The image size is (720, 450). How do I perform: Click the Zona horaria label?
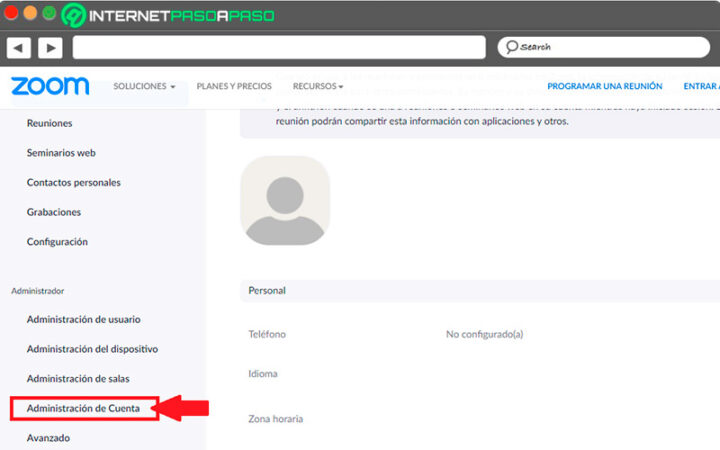(276, 419)
